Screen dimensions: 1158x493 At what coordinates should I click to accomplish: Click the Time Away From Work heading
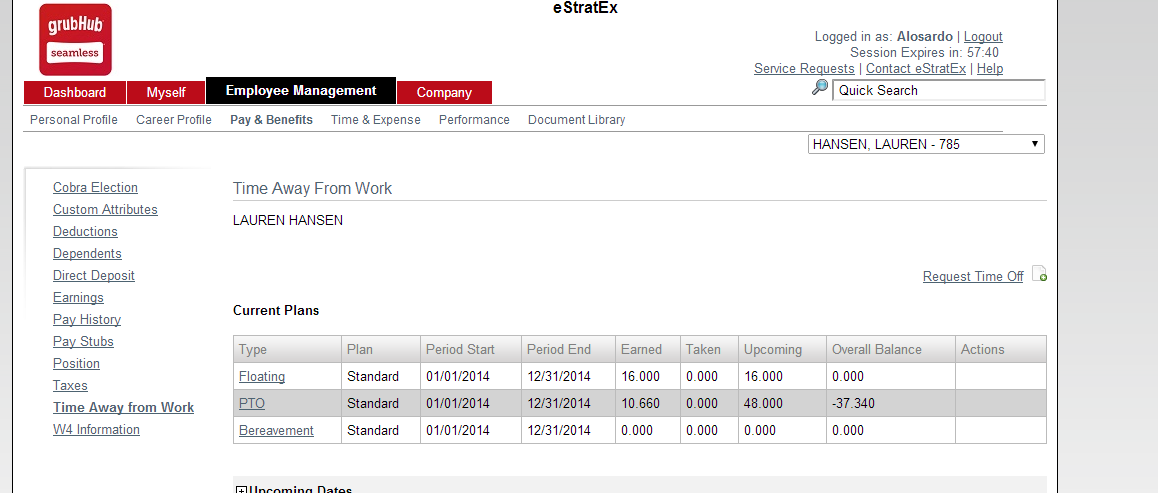312,188
